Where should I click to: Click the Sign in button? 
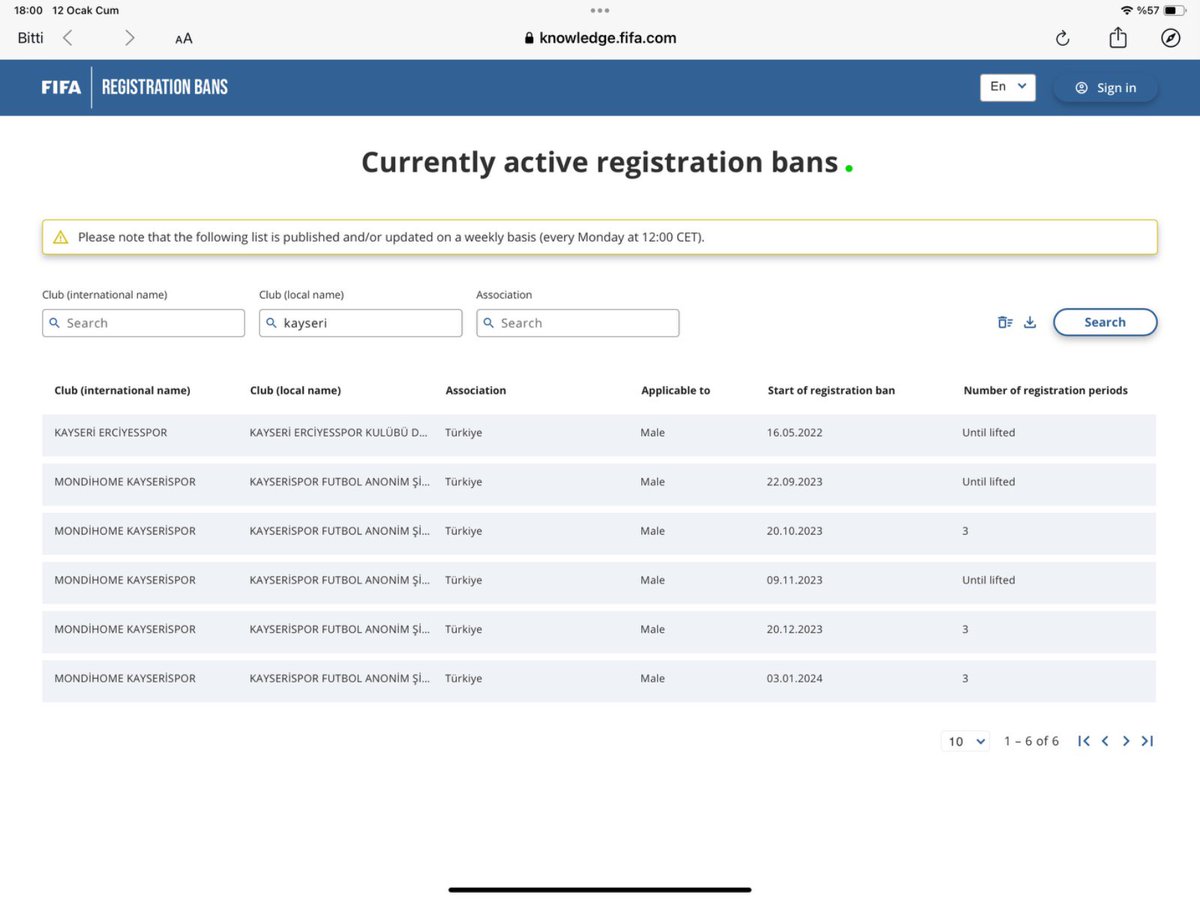pos(1105,88)
